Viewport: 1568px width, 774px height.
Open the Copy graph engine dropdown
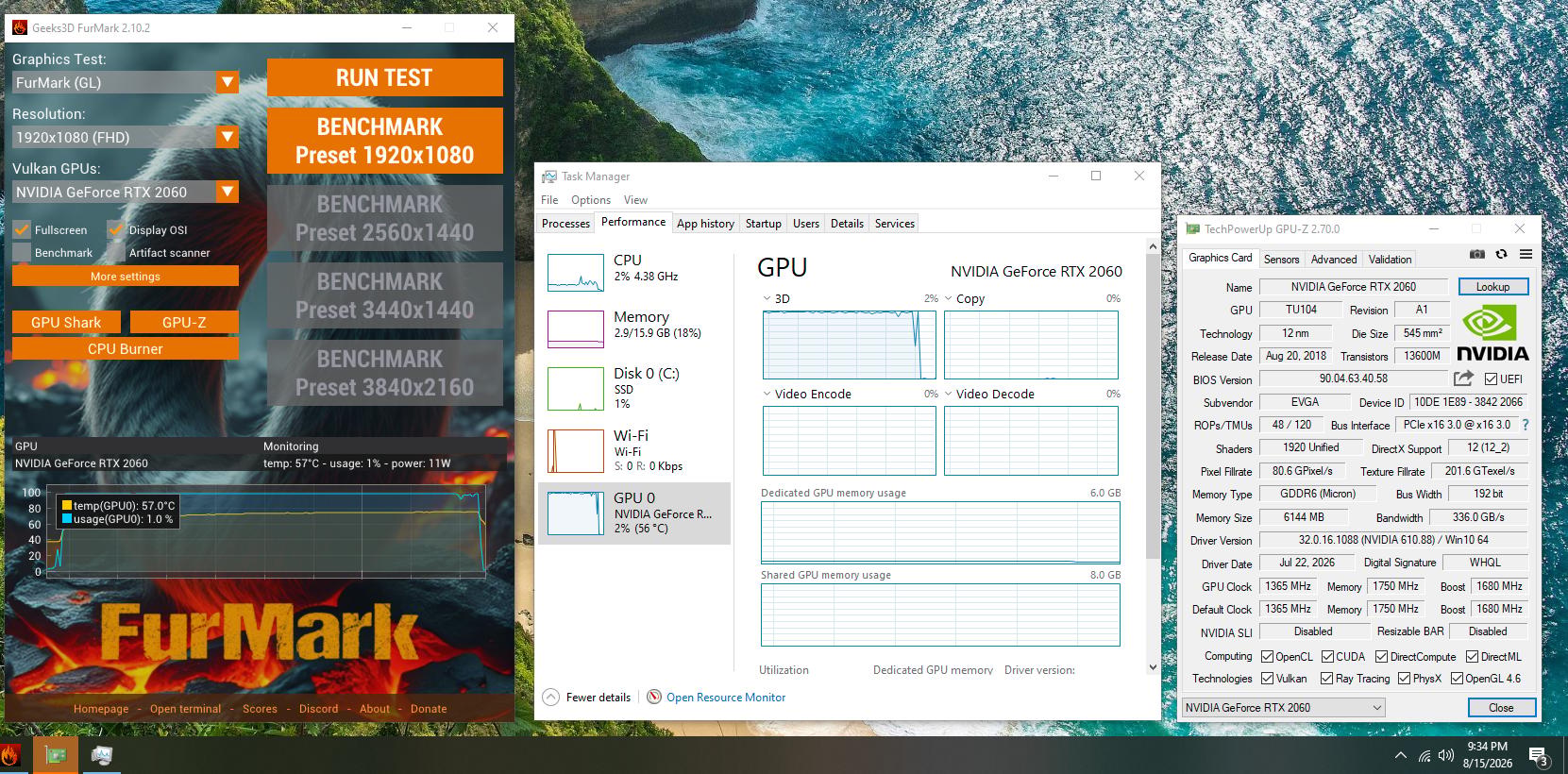pyautogui.click(x=949, y=298)
